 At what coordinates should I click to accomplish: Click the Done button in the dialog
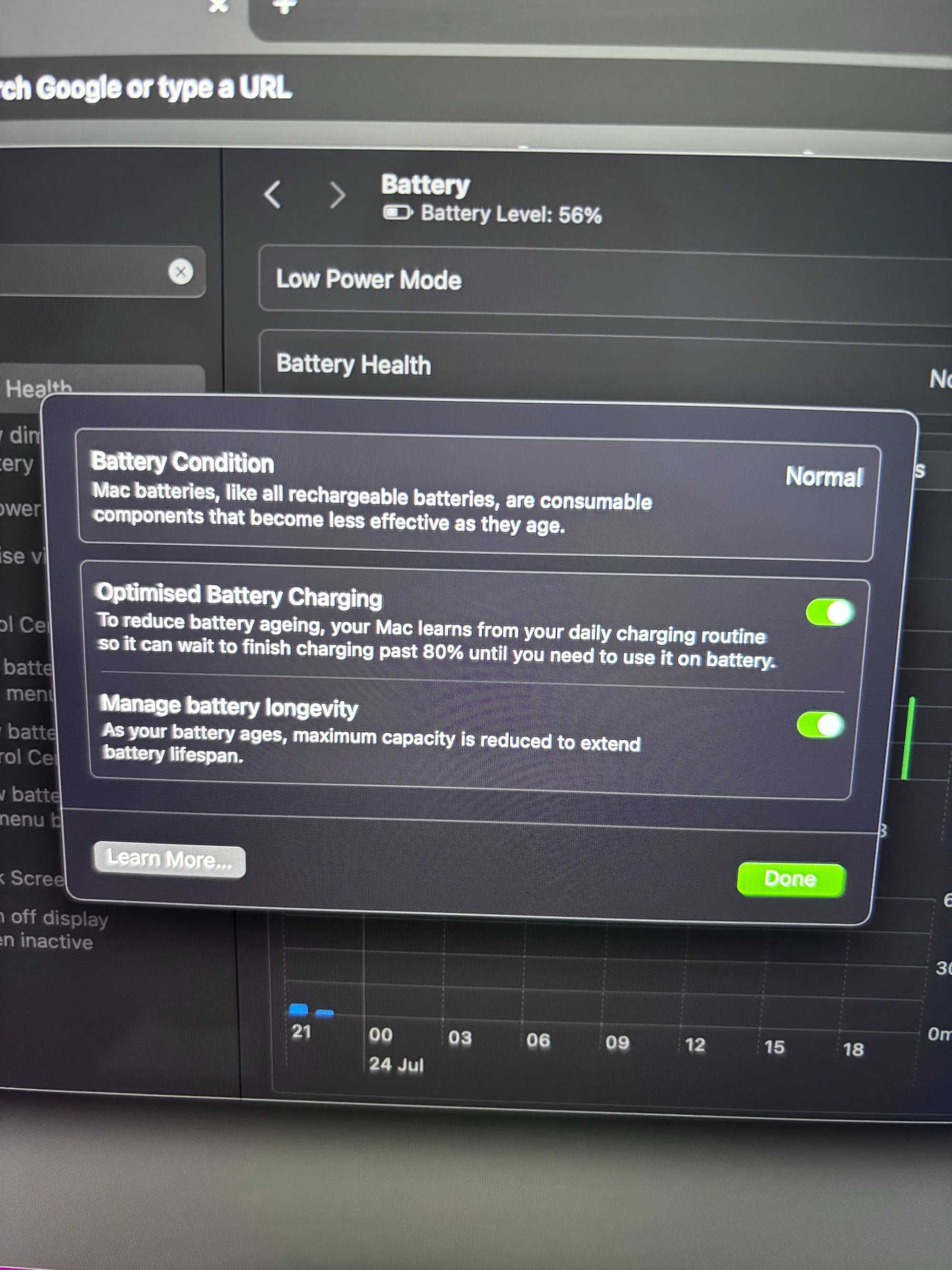click(790, 879)
